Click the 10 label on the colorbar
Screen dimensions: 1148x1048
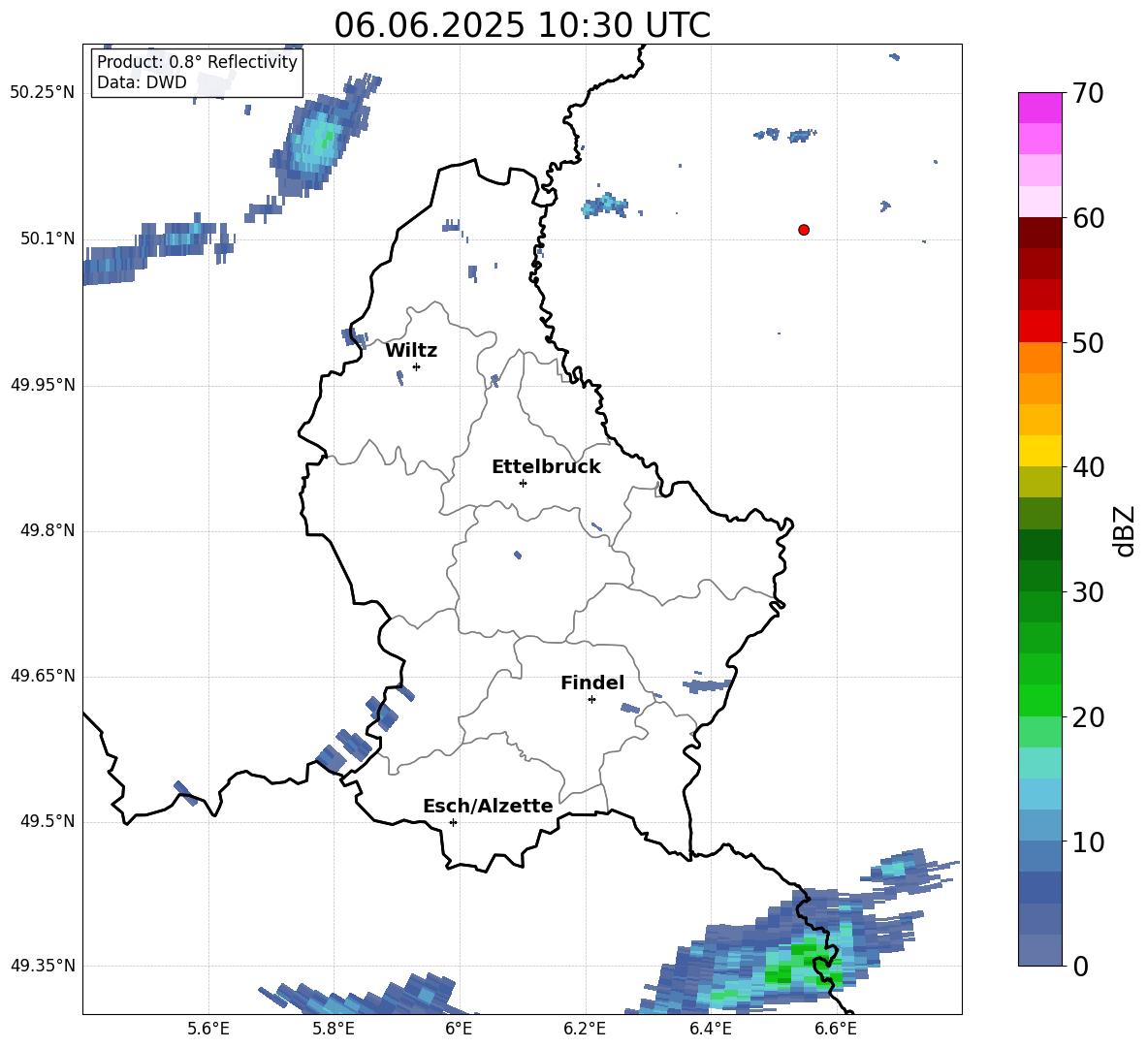1087,842
